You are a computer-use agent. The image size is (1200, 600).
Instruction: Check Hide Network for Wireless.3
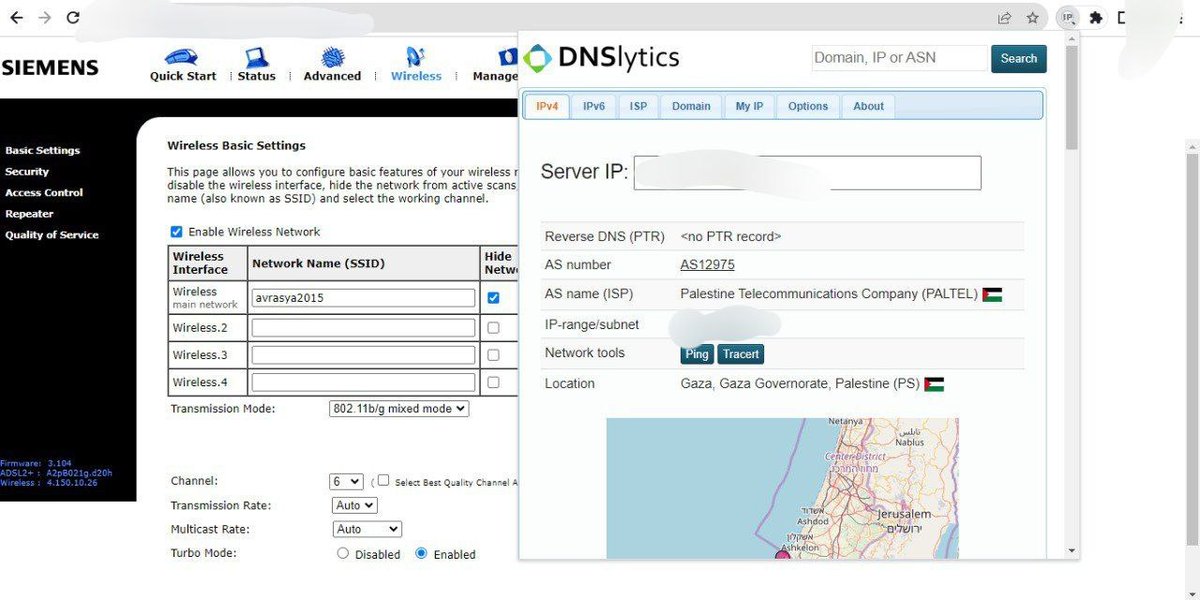coord(493,355)
